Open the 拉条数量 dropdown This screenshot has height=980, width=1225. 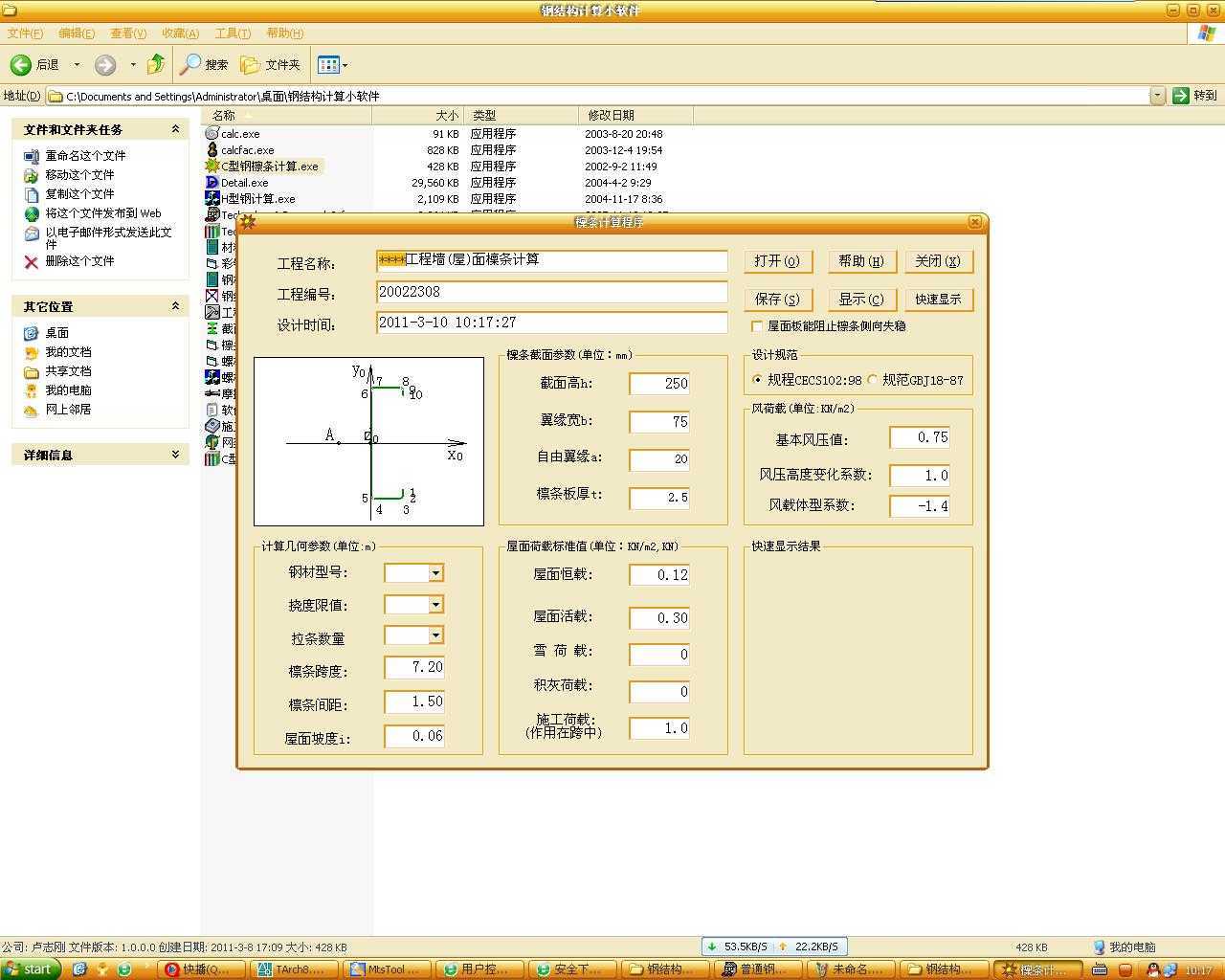pos(435,635)
